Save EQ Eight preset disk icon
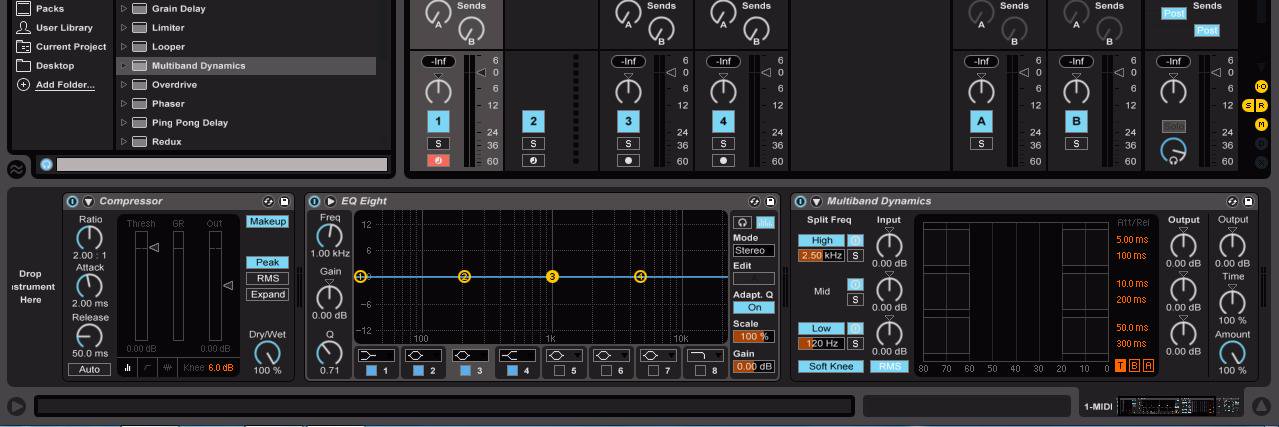This screenshot has height=427, width=1279. coord(771,201)
